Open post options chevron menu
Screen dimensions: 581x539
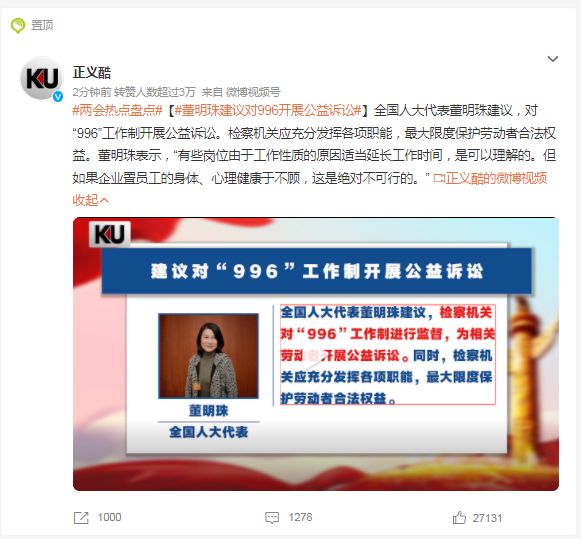click(552, 59)
